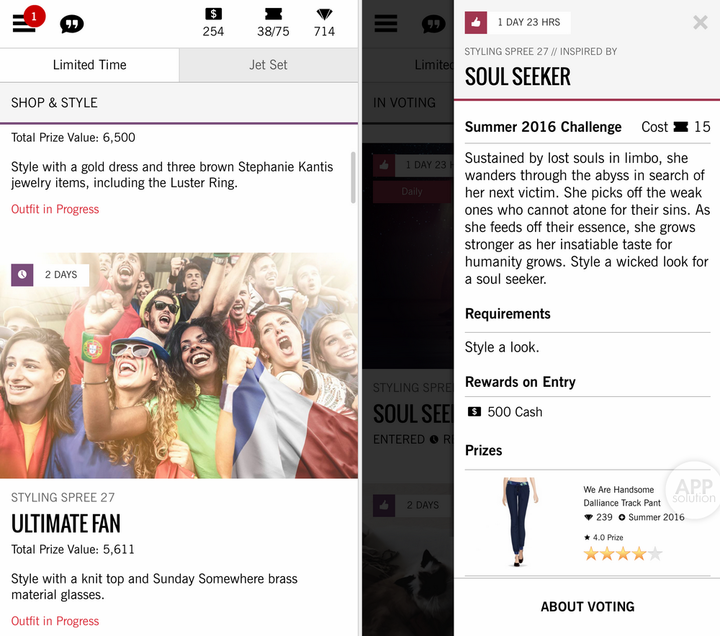
Task: Click the thumbs-up voting icon in Soul Seeker panel
Action: (x=476, y=22)
